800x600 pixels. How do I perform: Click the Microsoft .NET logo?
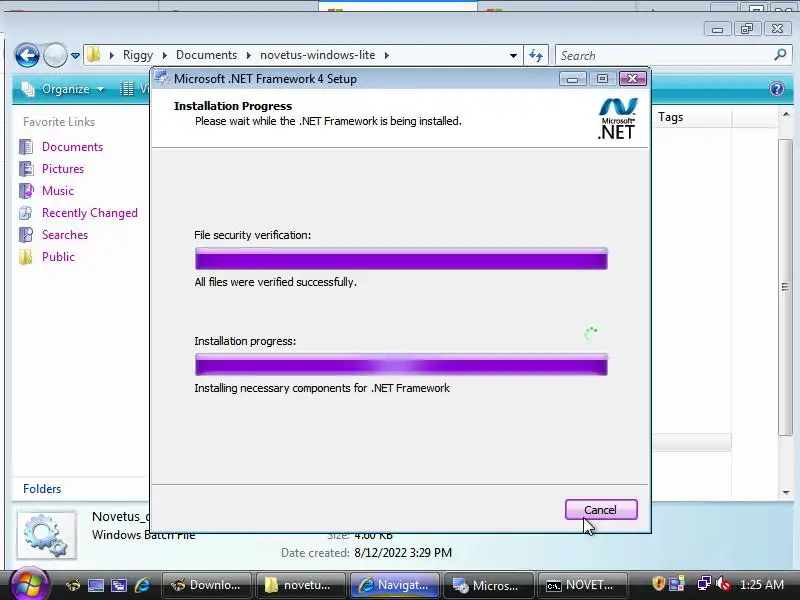coord(617,118)
